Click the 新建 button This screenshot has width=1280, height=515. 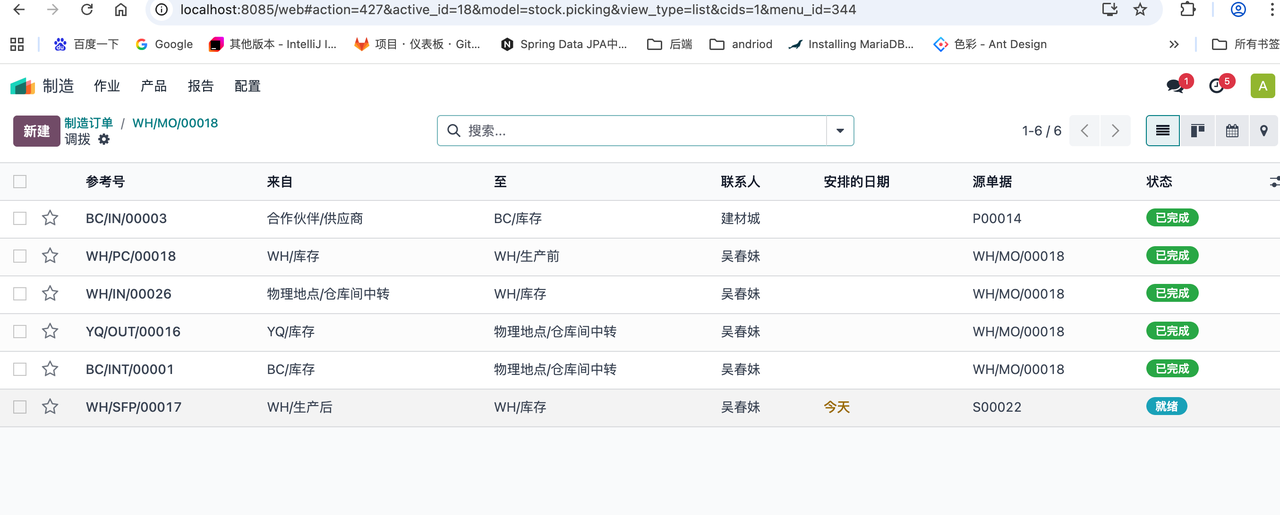pos(37,131)
